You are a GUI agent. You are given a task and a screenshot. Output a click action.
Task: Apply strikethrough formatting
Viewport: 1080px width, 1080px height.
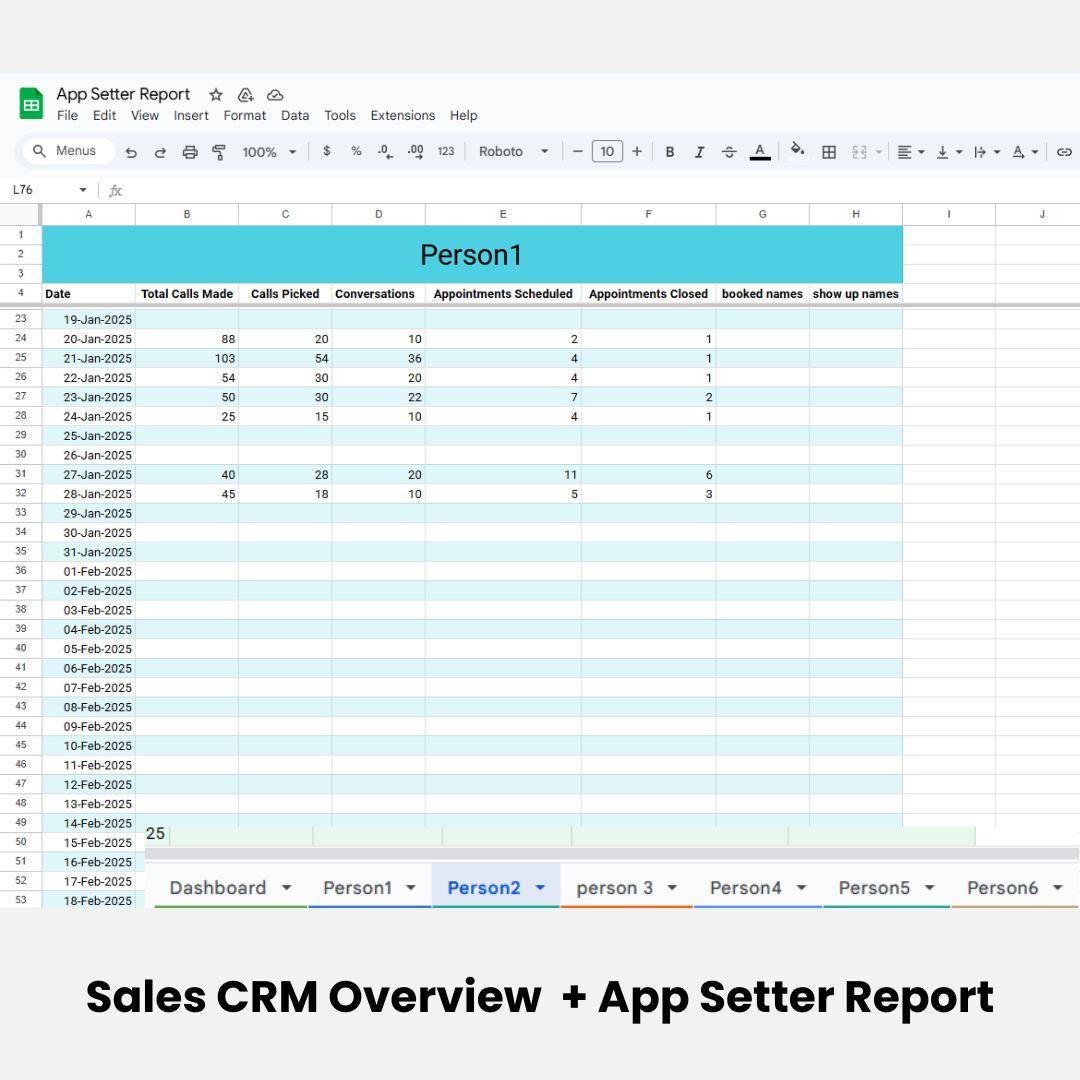[729, 152]
